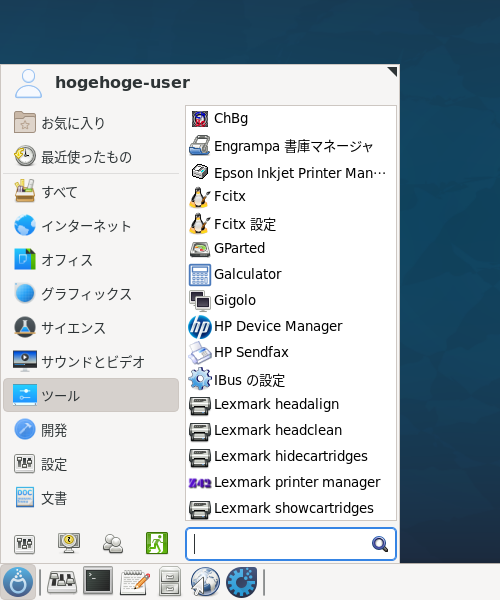500x600 pixels.
Task: Run Lexmark headclean
Action: [291, 430]
